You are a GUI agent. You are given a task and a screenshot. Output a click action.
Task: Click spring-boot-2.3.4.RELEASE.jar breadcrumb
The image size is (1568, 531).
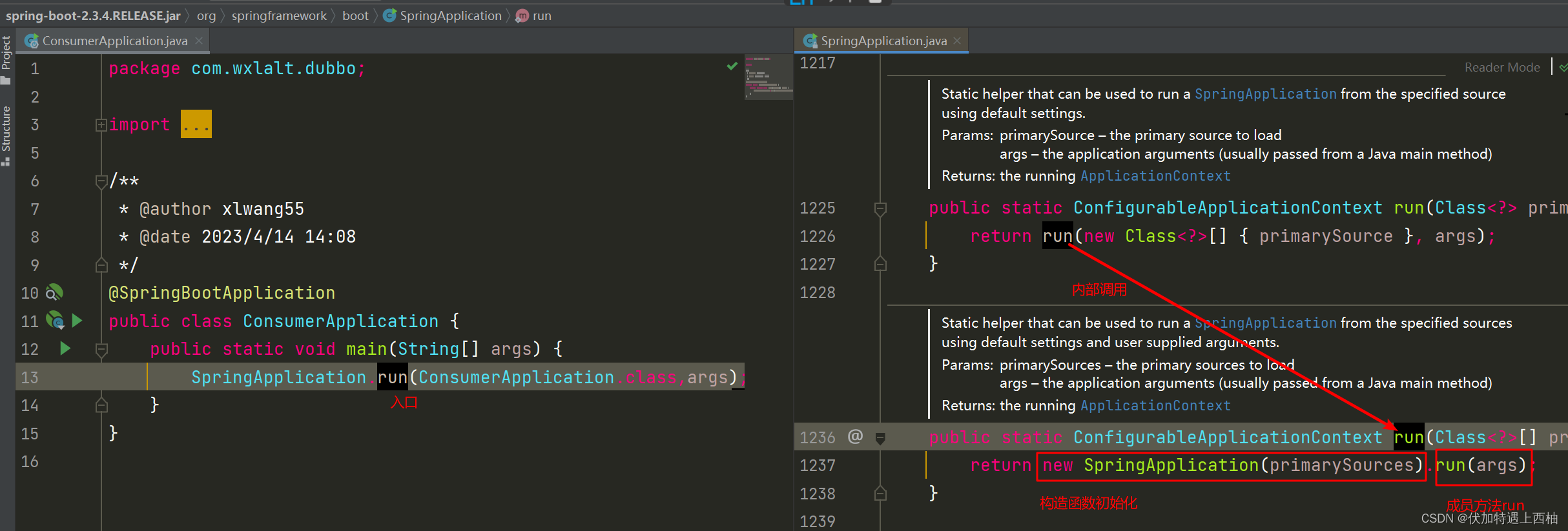pos(93,15)
